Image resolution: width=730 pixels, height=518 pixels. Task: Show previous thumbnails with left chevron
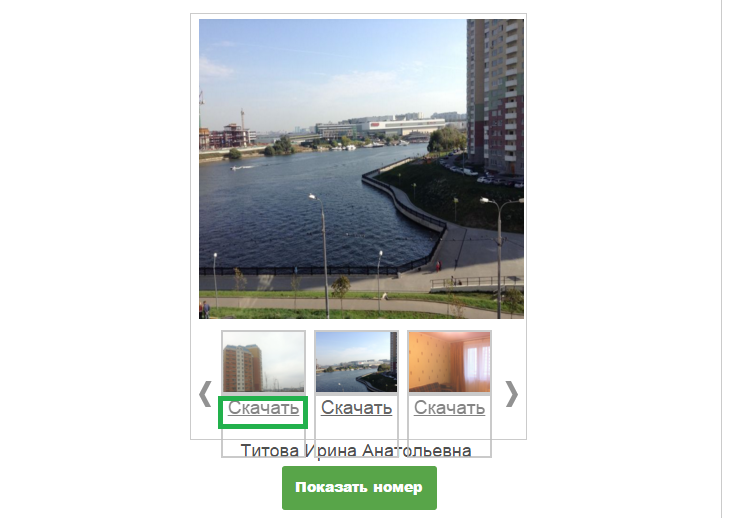pos(205,394)
